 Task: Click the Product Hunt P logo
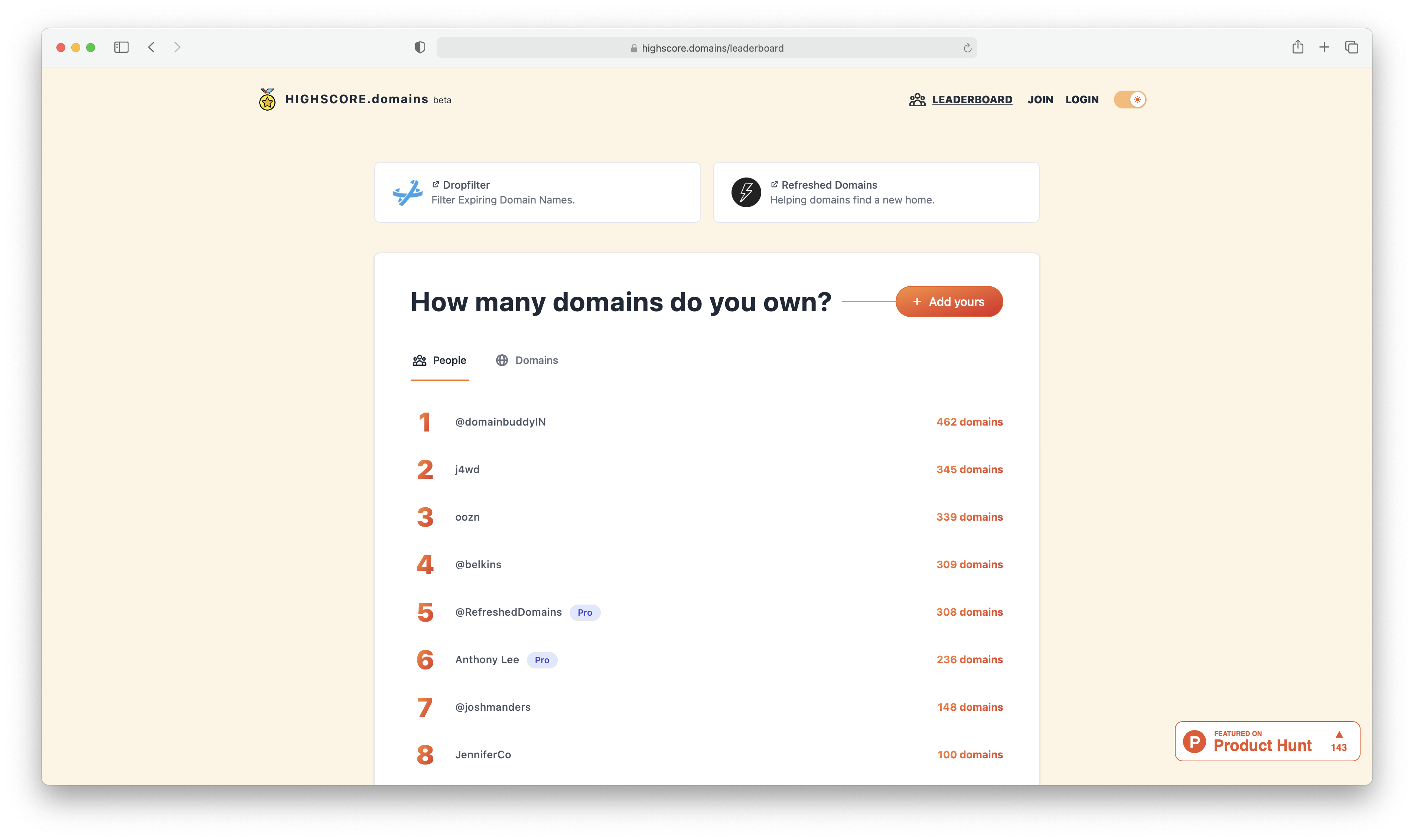click(x=1194, y=742)
